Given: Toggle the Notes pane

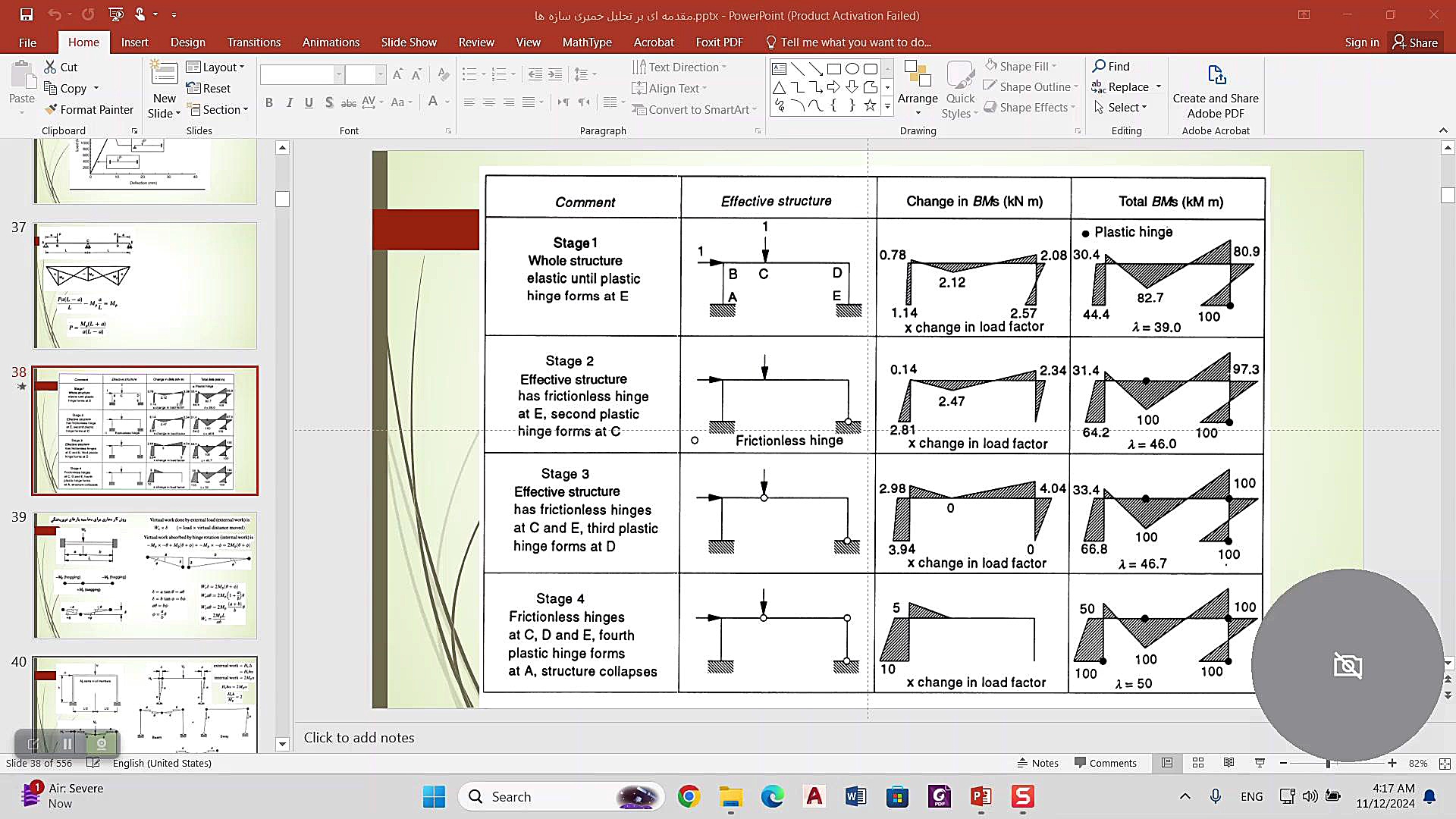Looking at the screenshot, I should point(1037,763).
